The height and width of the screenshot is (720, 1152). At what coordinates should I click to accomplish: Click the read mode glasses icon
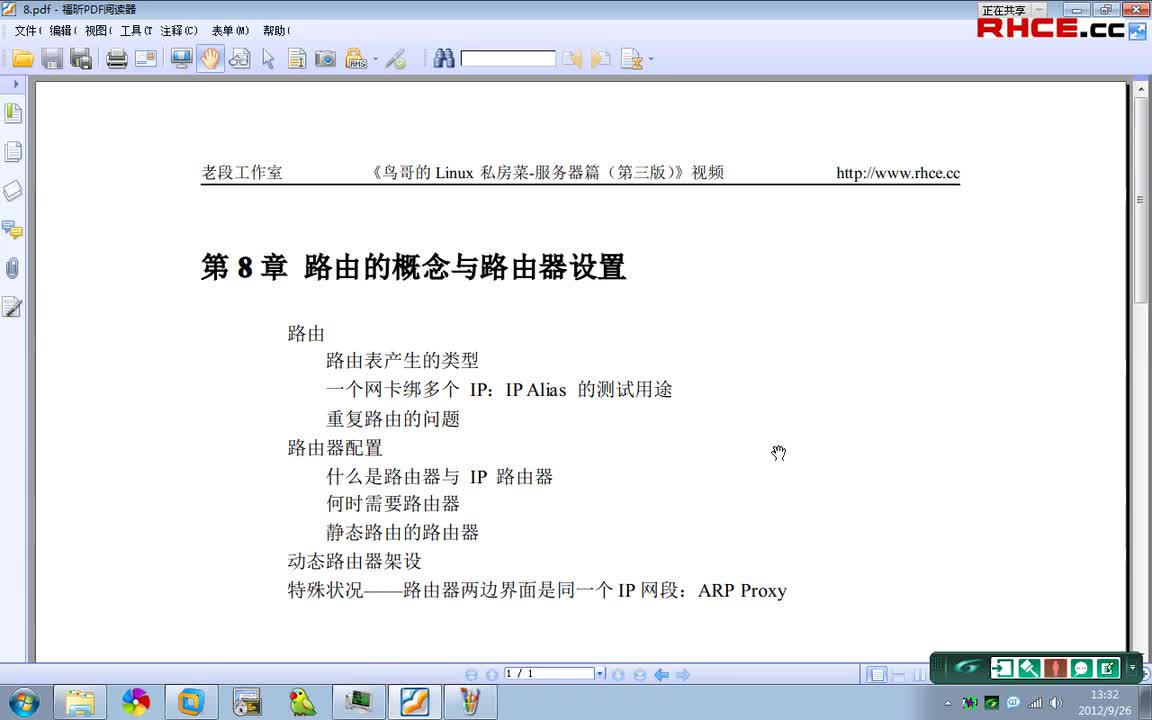[x=240, y=59]
